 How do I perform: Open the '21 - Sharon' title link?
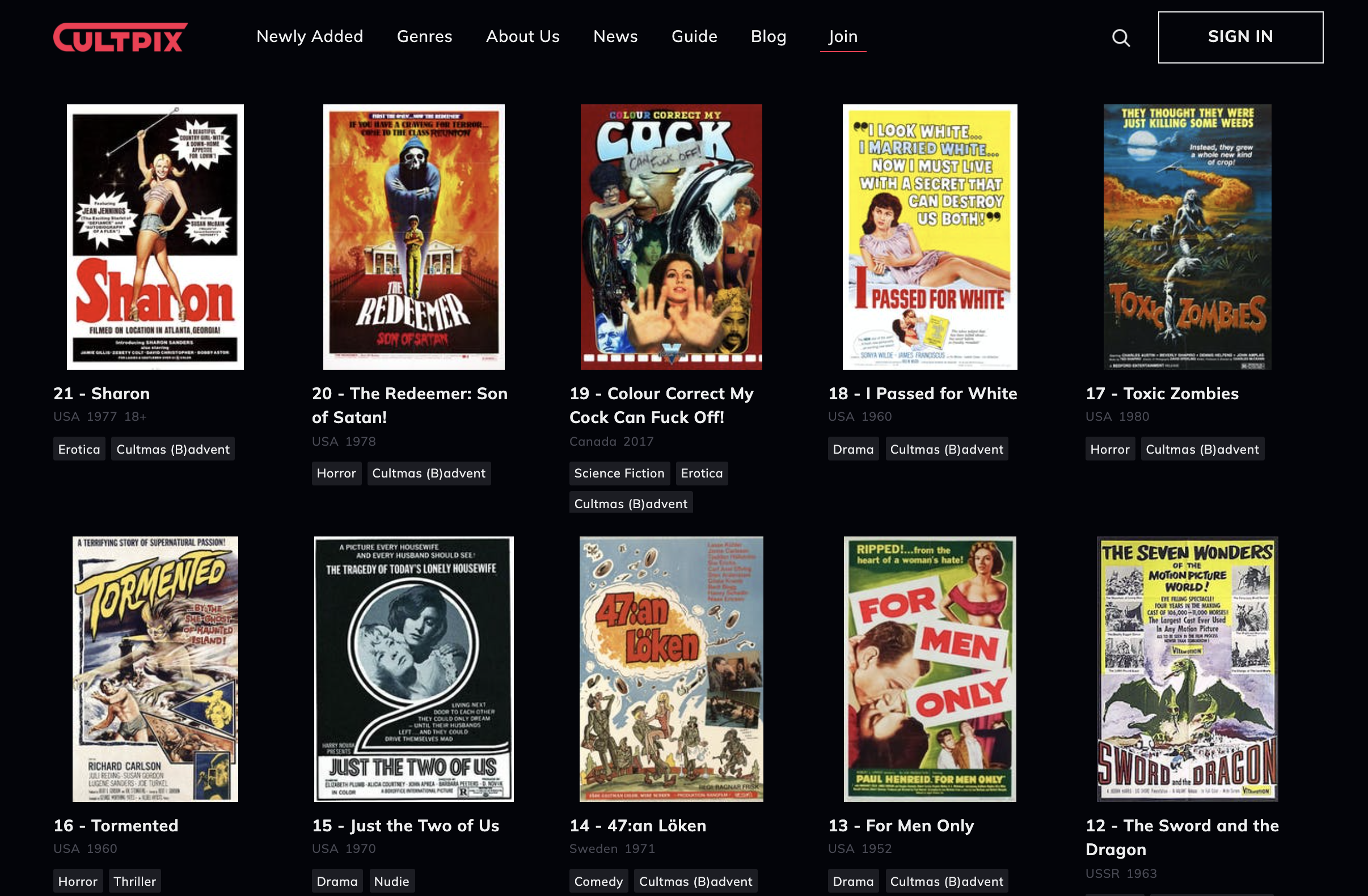(102, 394)
